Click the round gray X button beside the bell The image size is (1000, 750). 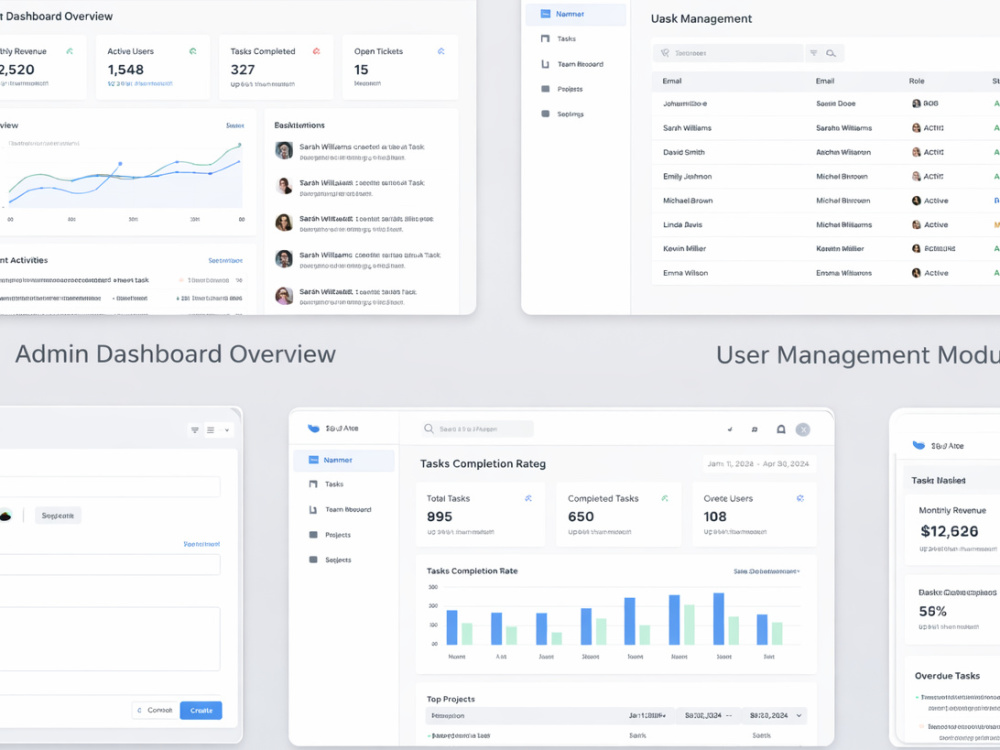point(803,429)
